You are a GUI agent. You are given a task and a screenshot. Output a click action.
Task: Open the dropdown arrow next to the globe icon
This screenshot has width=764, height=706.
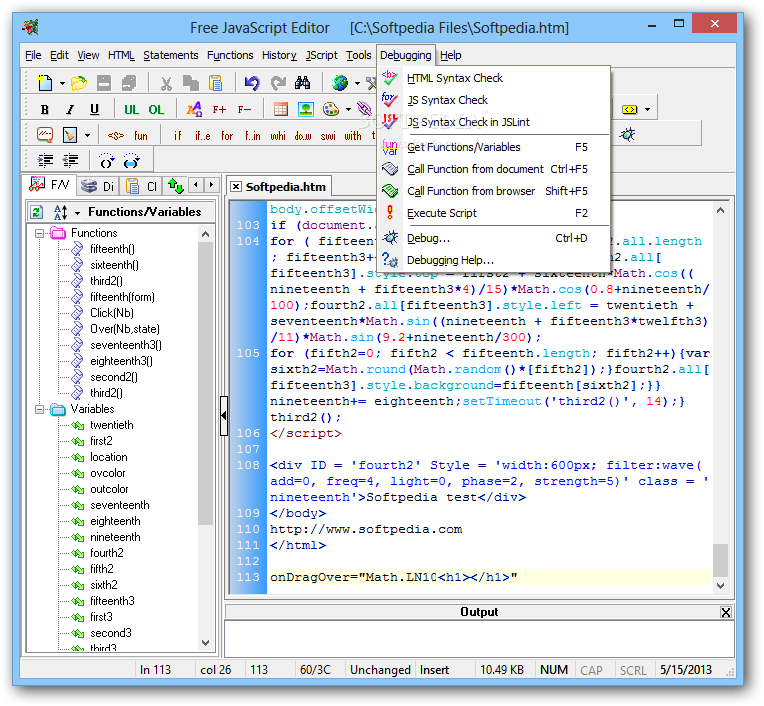coord(357,83)
